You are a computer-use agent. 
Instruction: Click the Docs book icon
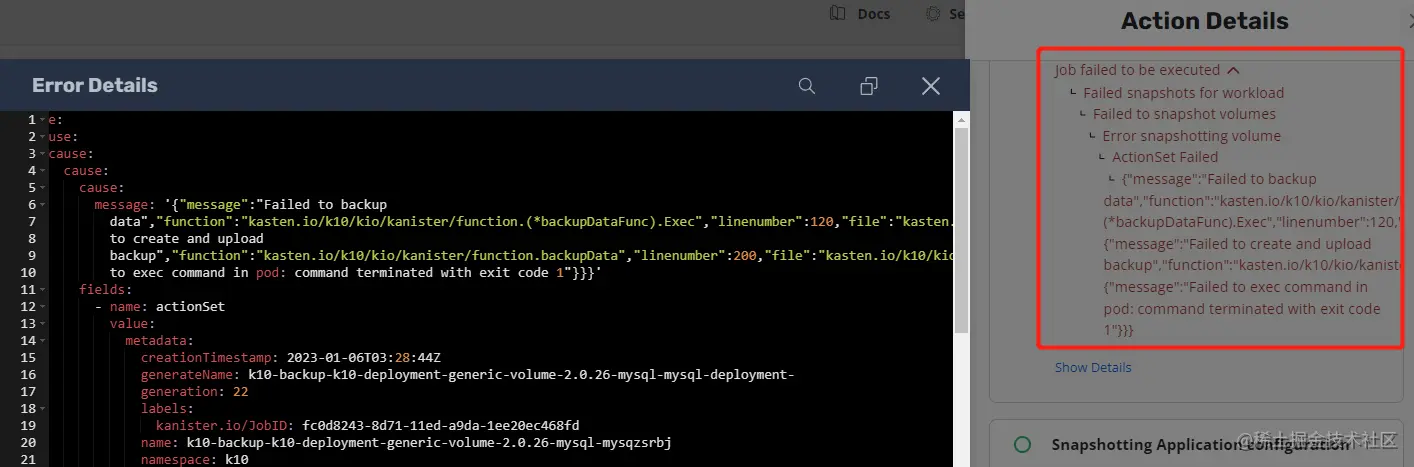(838, 14)
